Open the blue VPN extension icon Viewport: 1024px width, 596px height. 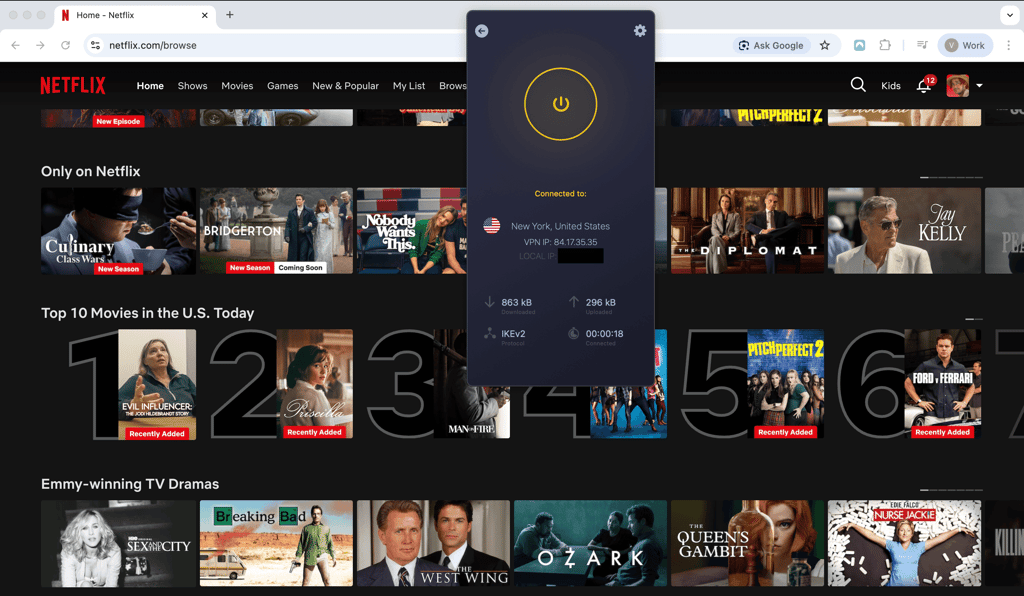tap(859, 45)
